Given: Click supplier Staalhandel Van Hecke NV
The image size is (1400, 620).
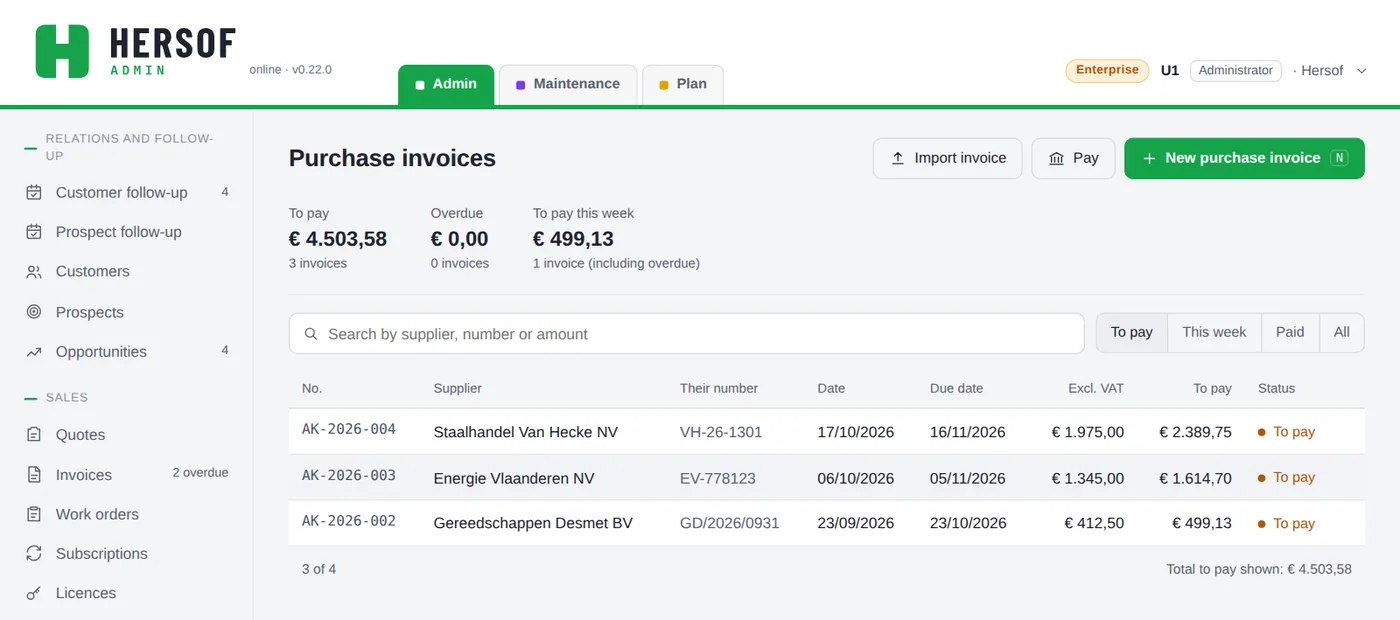Looking at the screenshot, I should pyautogui.click(x=525, y=432).
